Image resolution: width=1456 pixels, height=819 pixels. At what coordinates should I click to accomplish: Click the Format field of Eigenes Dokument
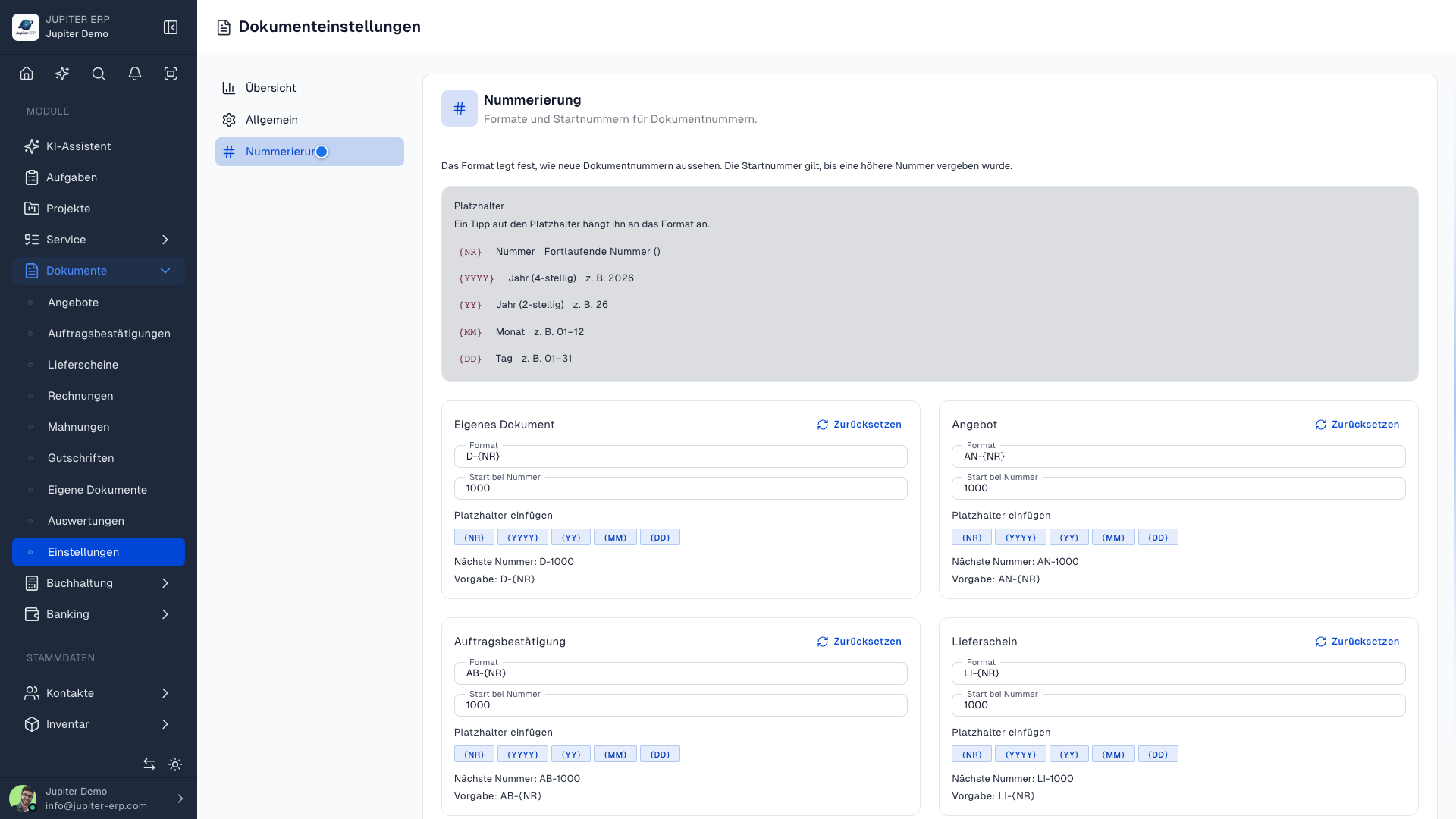click(x=680, y=457)
